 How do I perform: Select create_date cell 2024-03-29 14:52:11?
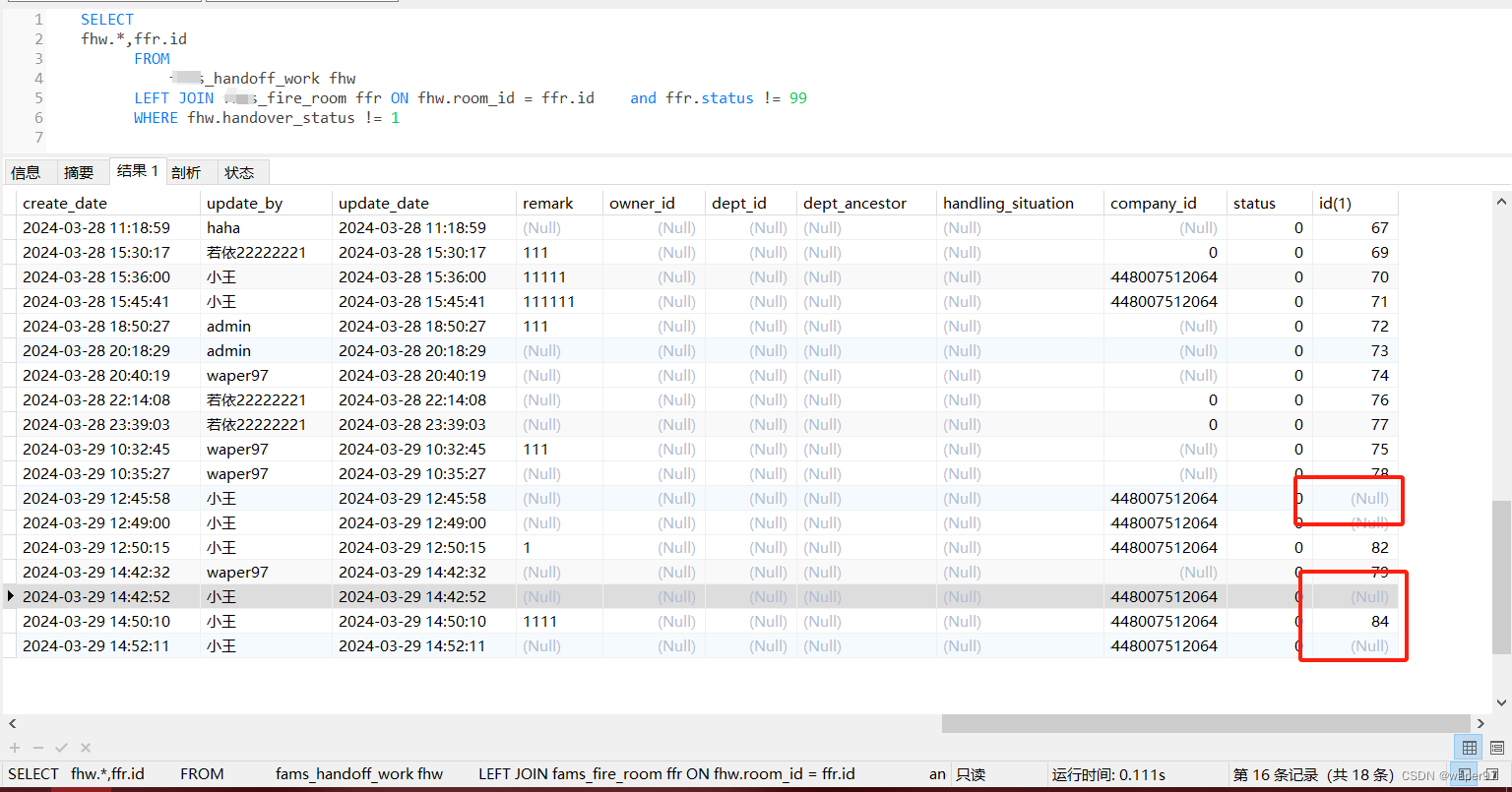(108, 645)
